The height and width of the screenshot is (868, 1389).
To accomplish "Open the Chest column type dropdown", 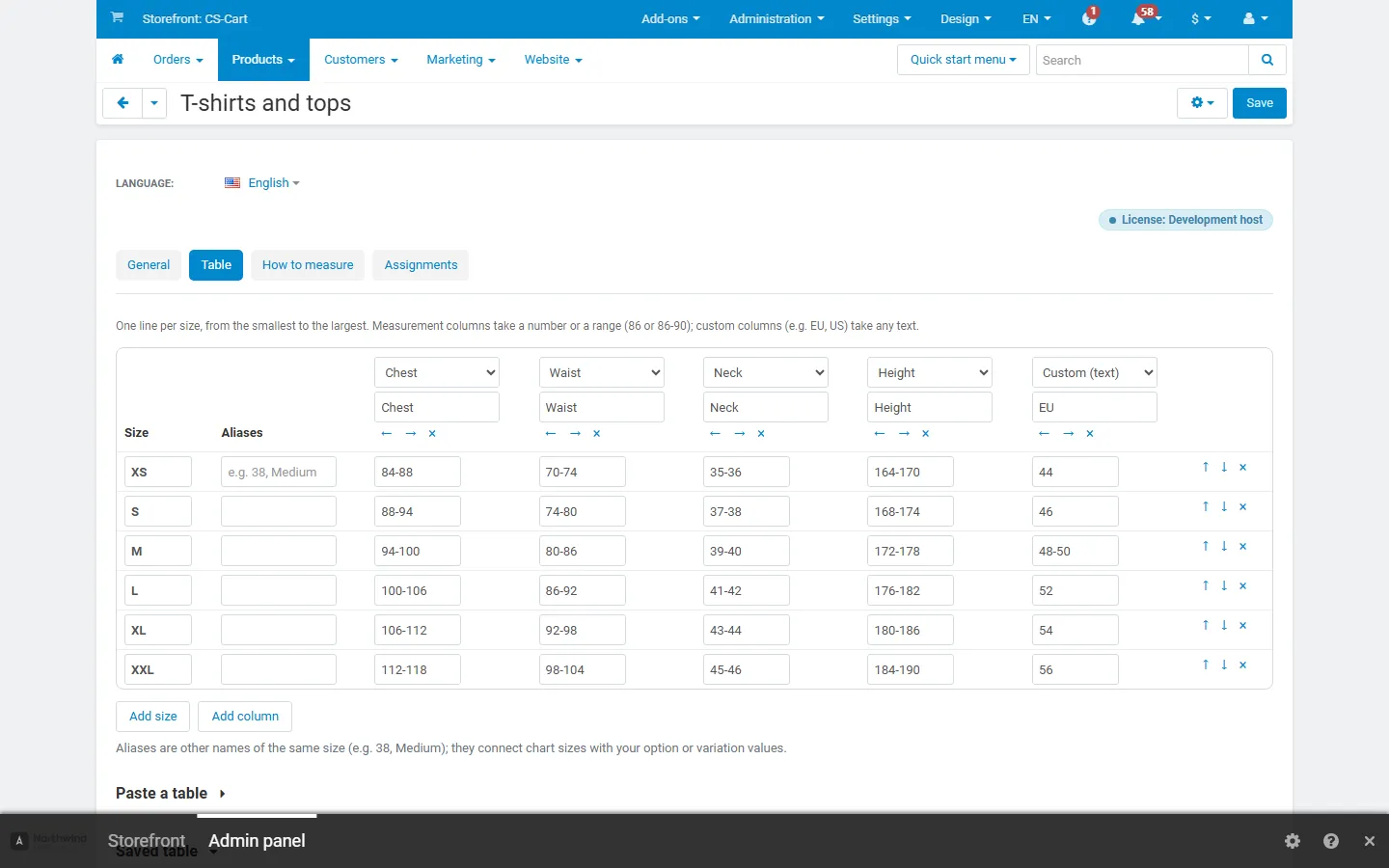I will tap(437, 372).
